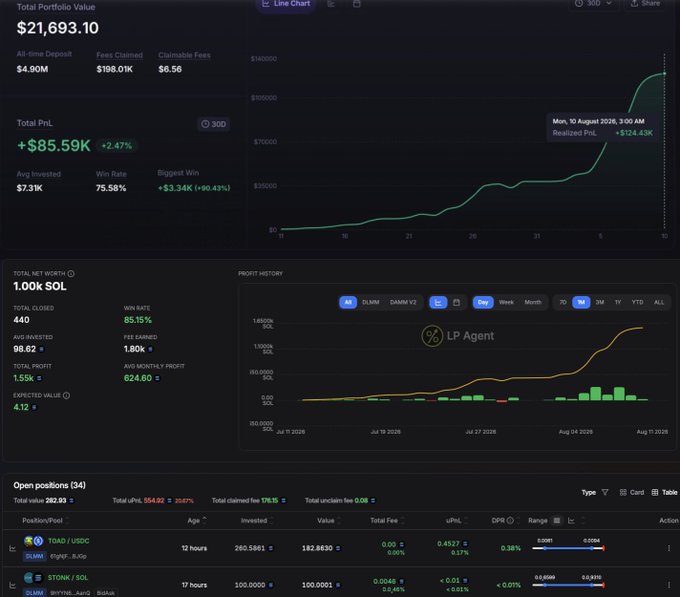Click the info icon next to Expected Value

tap(66, 395)
